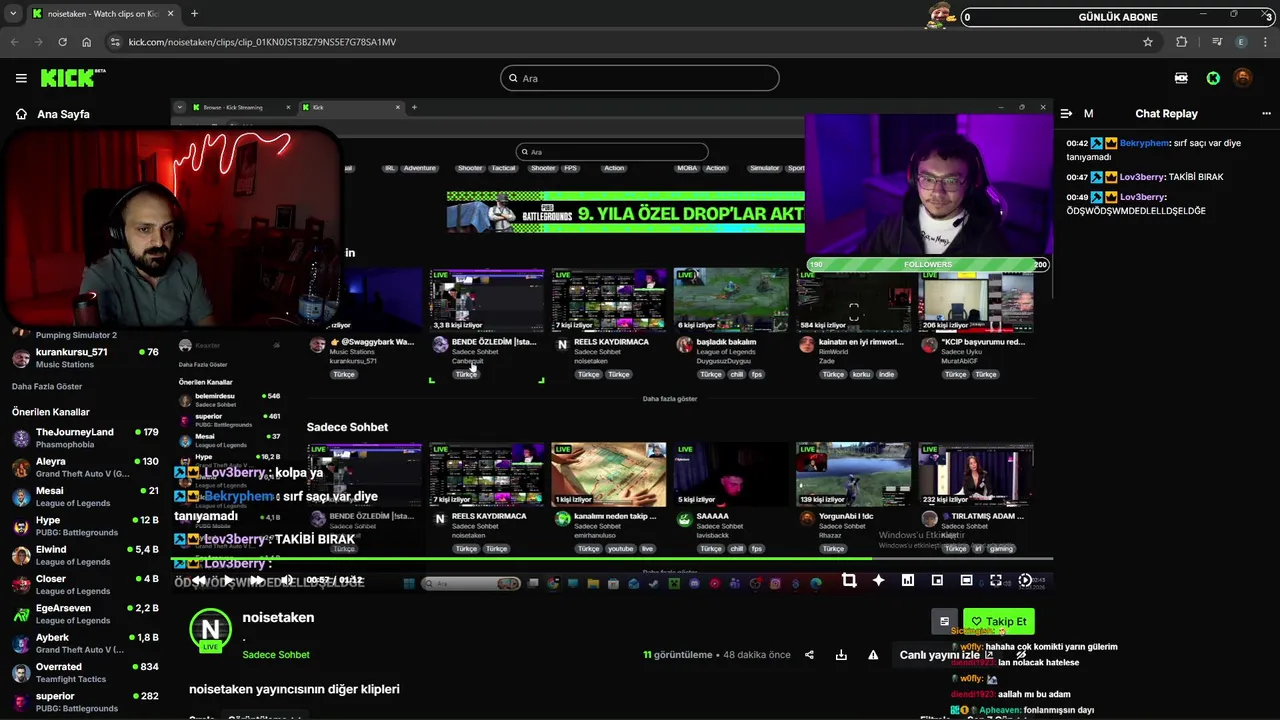
Task: Open the hamburger sidebar menu
Action: pos(21,78)
